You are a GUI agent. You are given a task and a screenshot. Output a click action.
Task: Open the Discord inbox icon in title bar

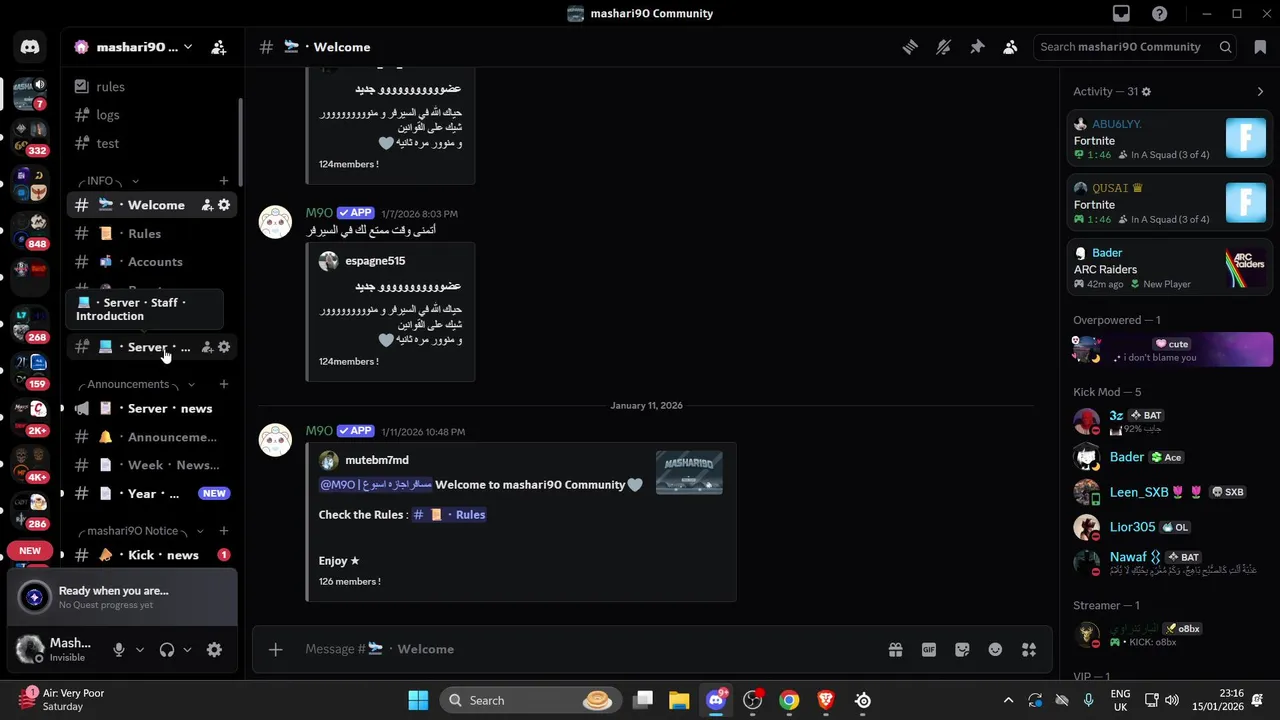coord(1121,14)
